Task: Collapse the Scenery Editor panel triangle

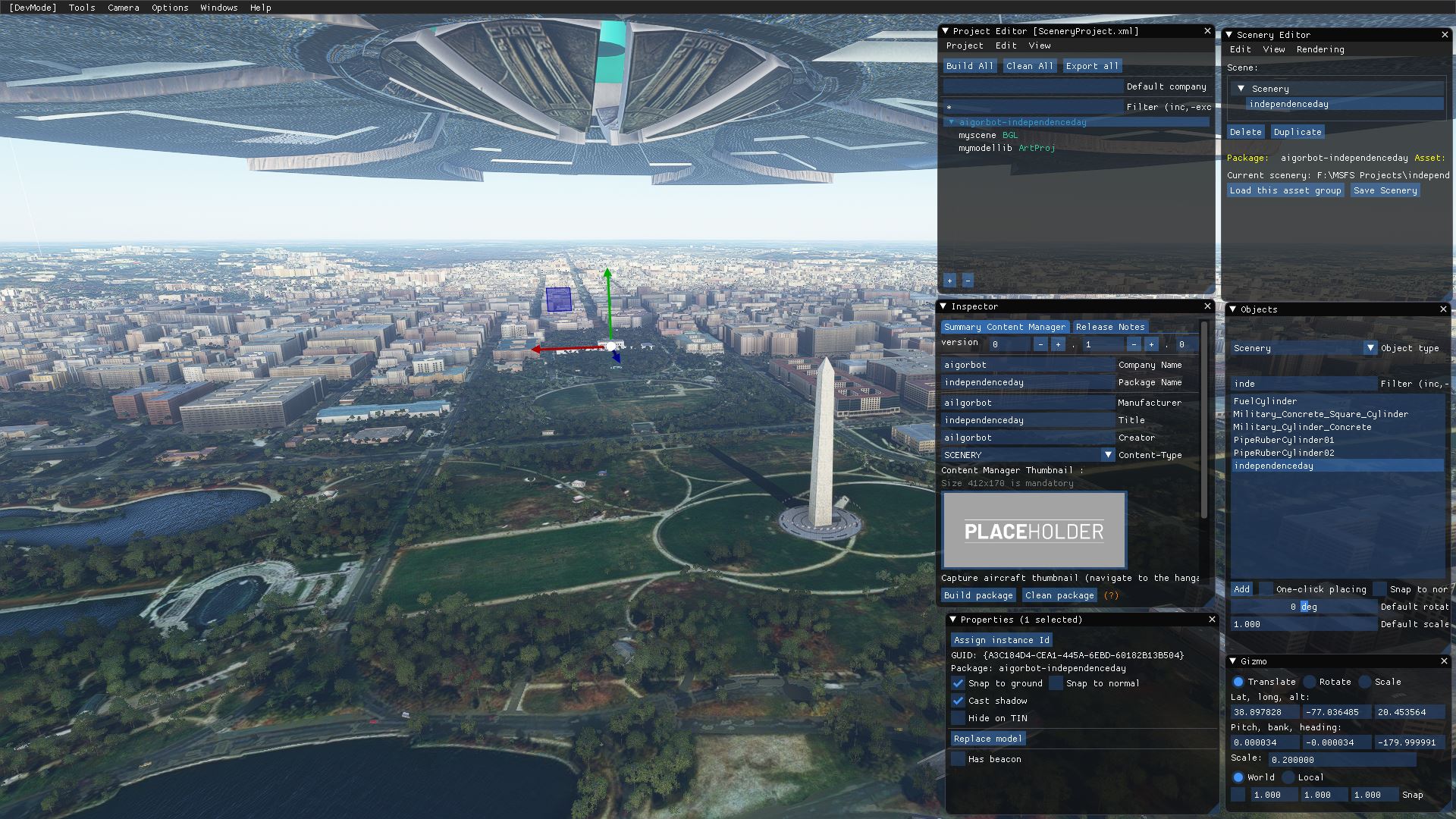Action: coord(1228,35)
